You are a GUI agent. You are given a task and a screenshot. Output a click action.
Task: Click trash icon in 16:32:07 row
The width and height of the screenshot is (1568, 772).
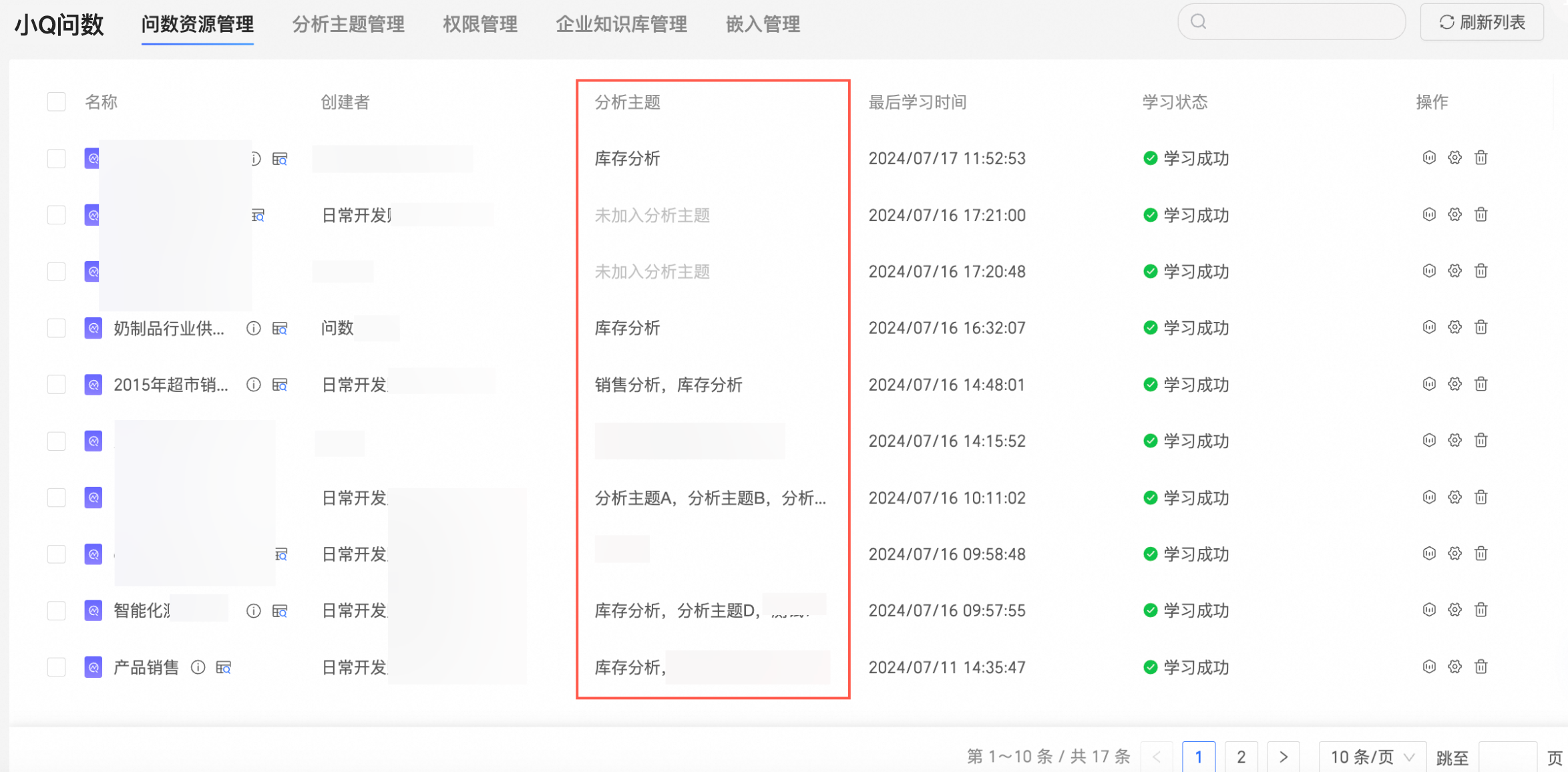[x=1481, y=327]
